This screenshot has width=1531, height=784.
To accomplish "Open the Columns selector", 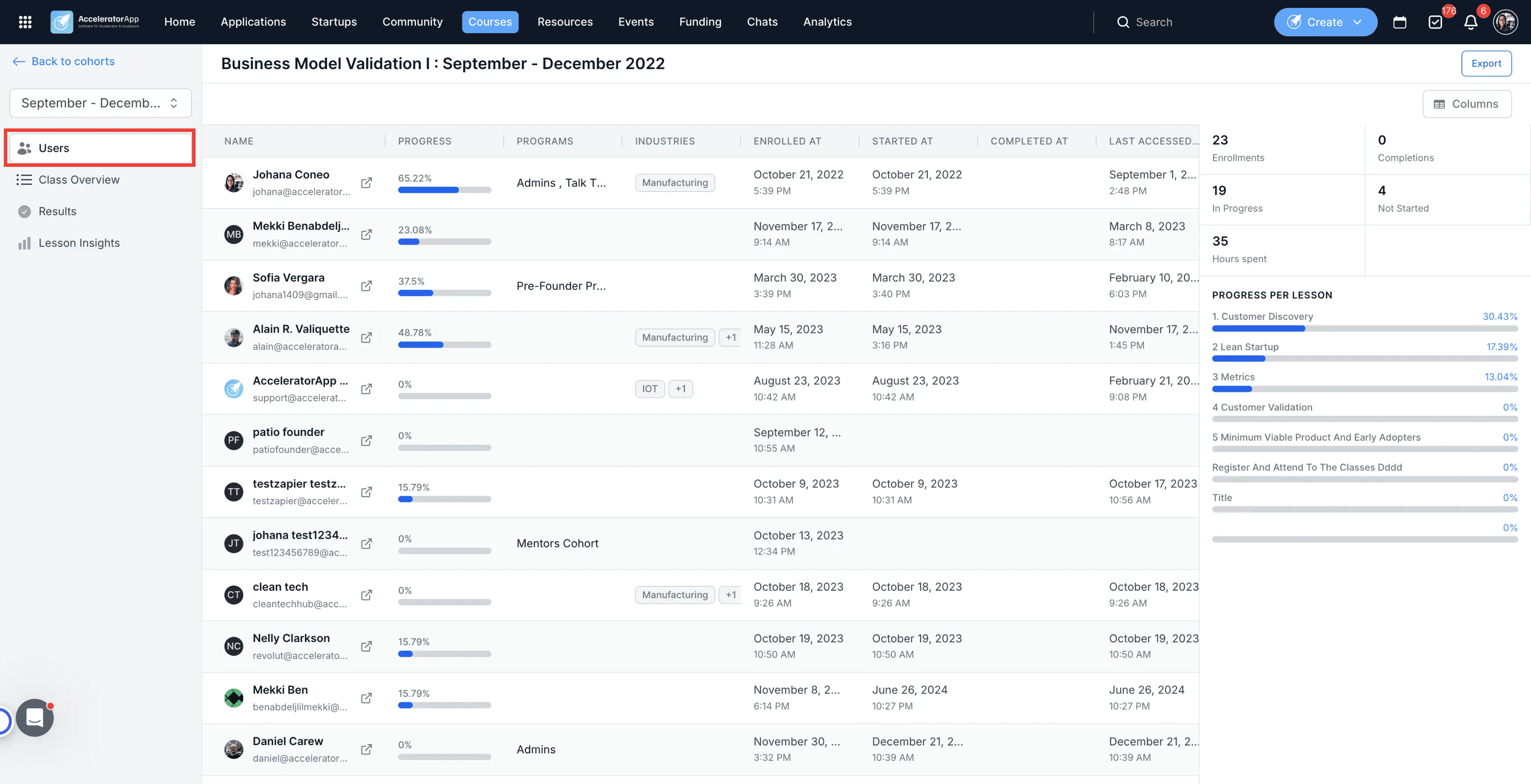I will (x=1467, y=104).
